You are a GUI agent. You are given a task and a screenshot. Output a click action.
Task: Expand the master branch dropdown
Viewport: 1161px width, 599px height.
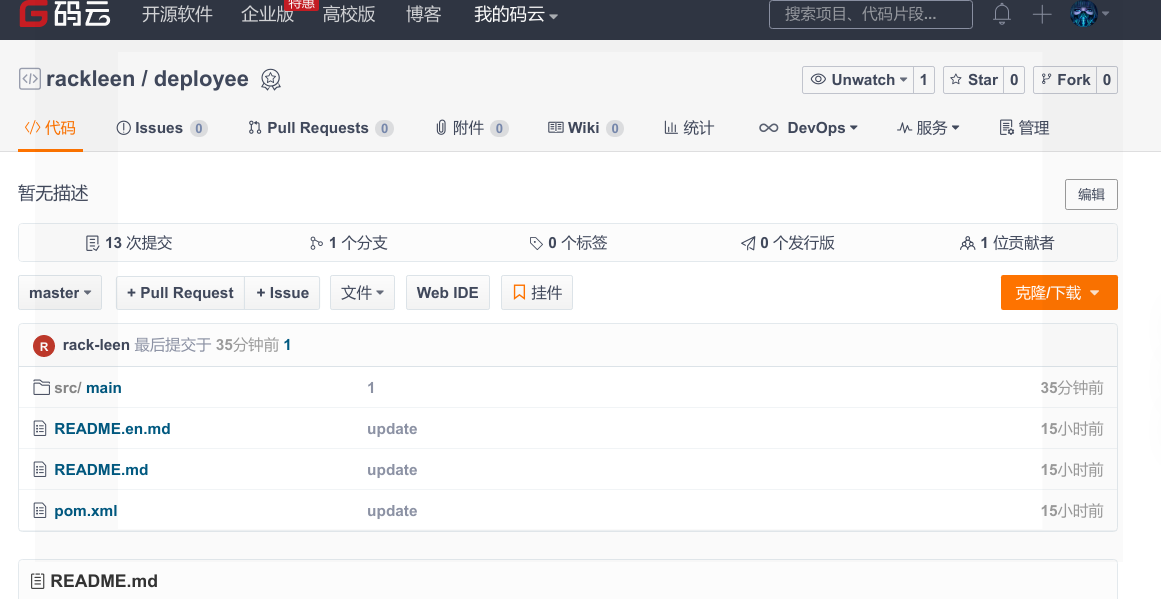coord(60,293)
